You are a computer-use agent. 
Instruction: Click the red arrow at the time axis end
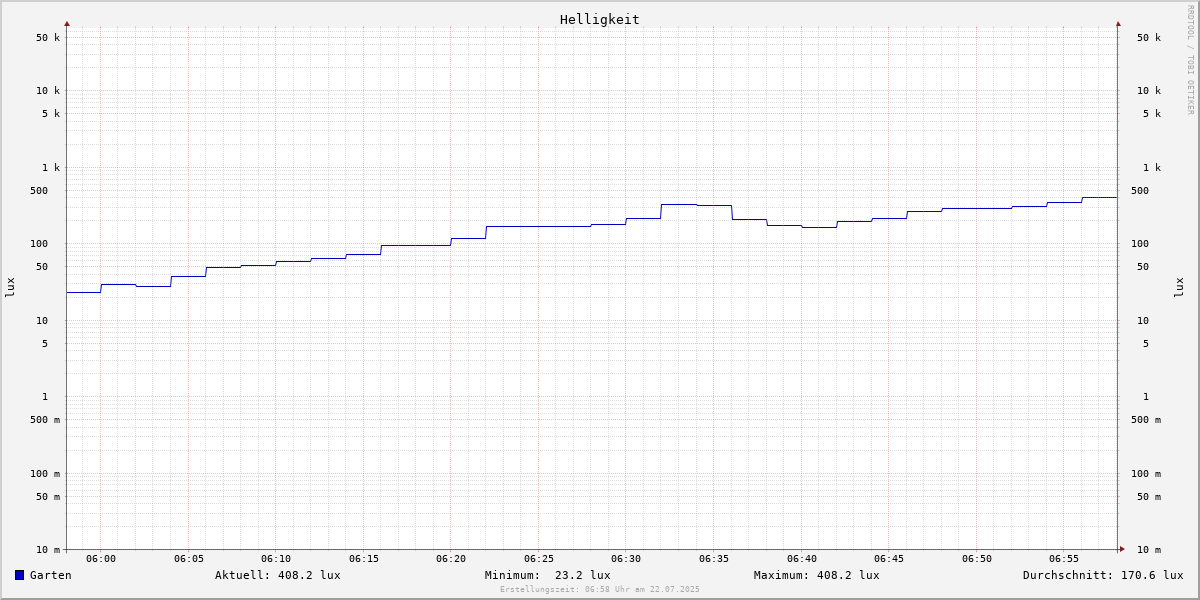pos(1122,549)
